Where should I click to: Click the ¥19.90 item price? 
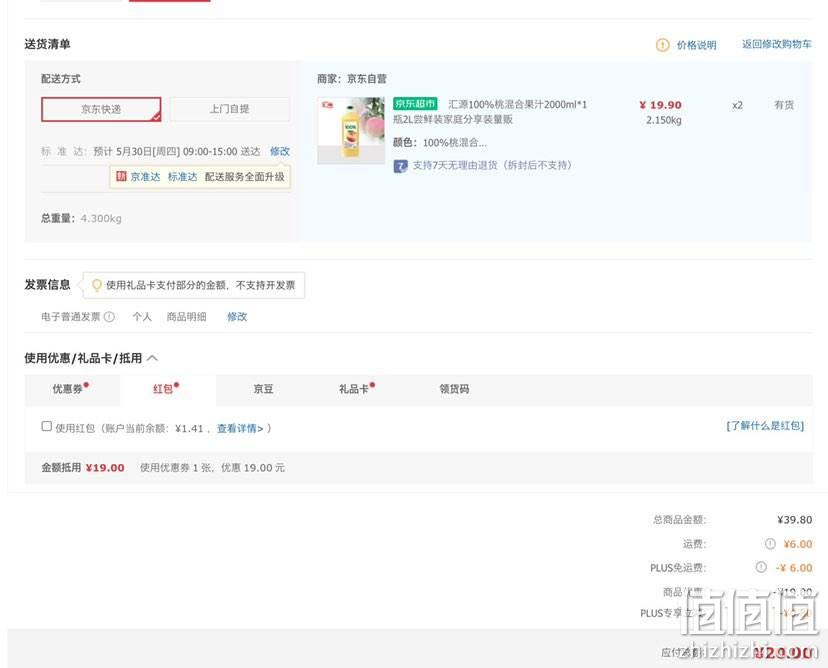click(660, 105)
